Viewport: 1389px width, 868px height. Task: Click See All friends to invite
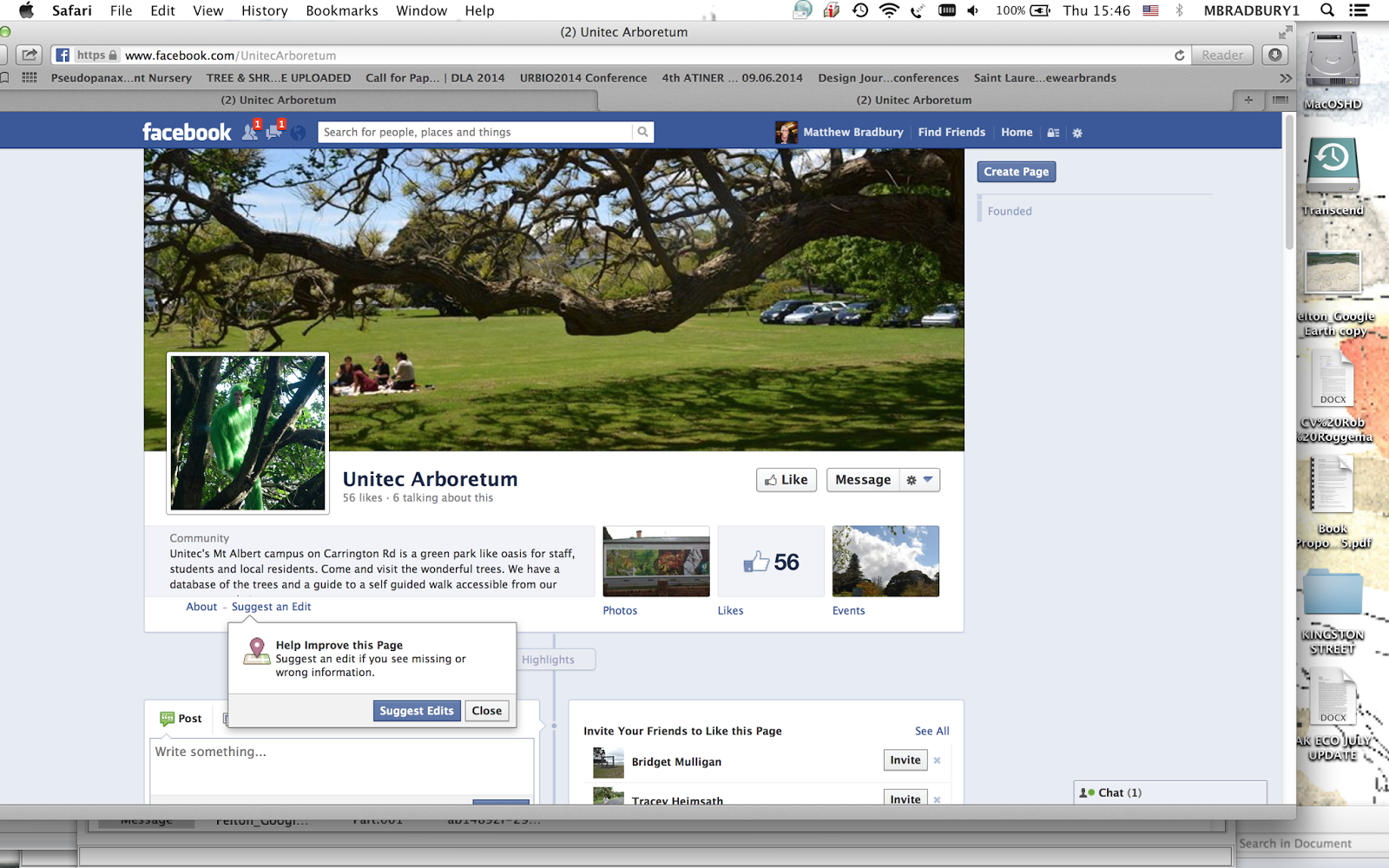point(932,731)
